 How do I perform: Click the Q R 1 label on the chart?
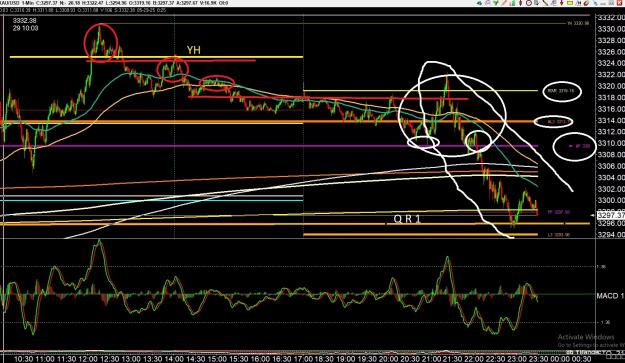407,219
